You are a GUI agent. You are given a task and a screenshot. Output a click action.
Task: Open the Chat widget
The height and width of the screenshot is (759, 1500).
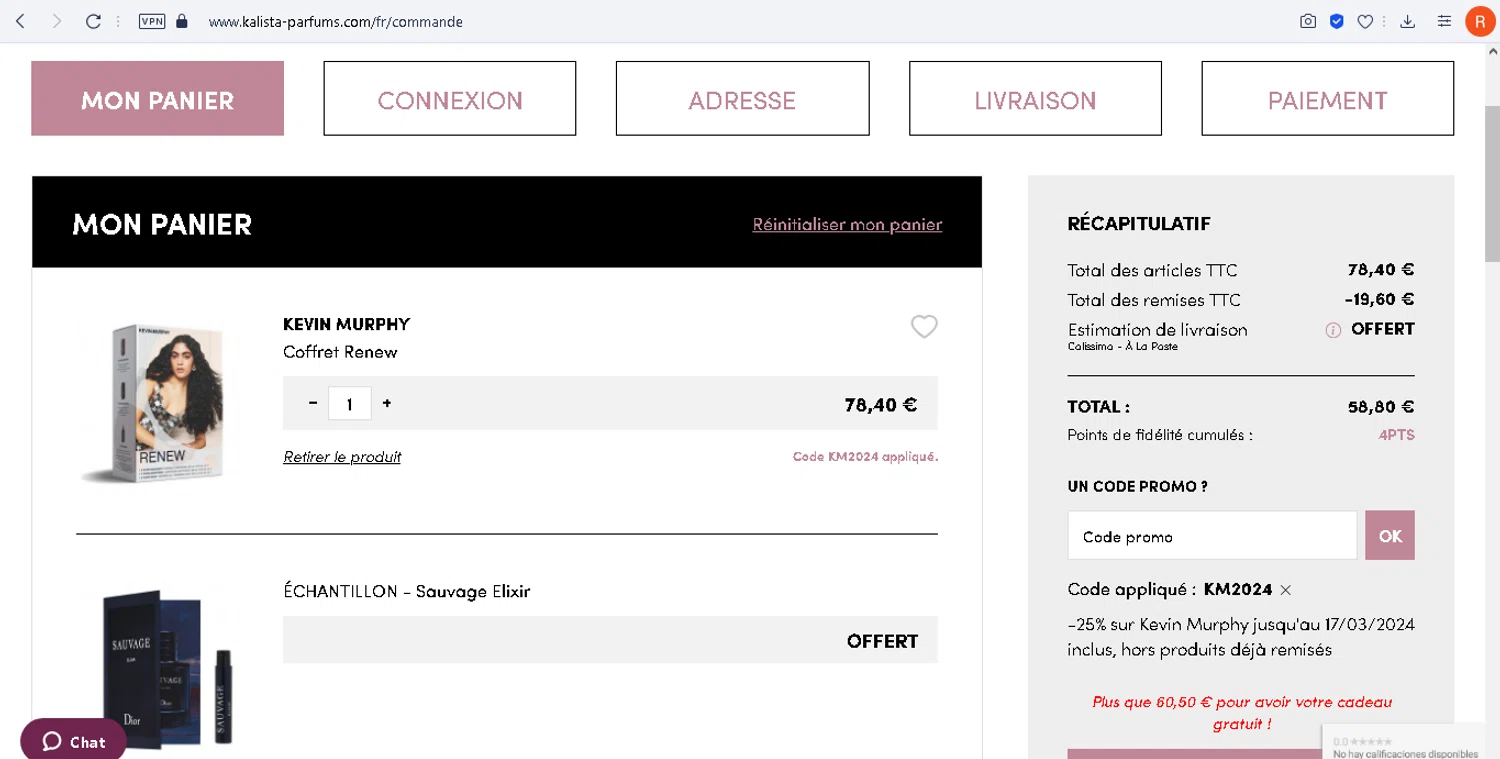coord(73,741)
